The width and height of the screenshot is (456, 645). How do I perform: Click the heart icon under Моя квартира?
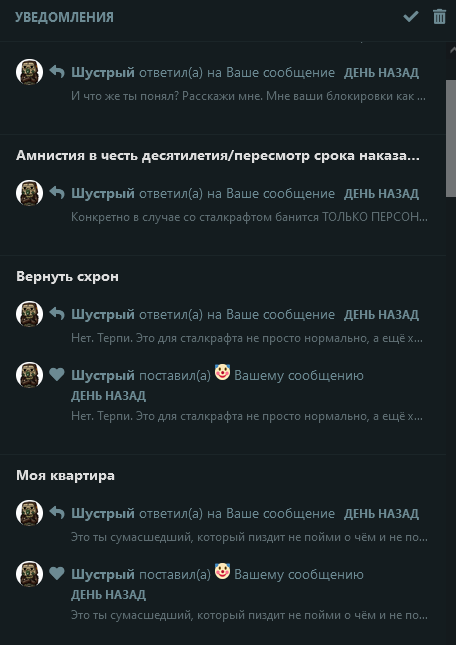[57, 573]
